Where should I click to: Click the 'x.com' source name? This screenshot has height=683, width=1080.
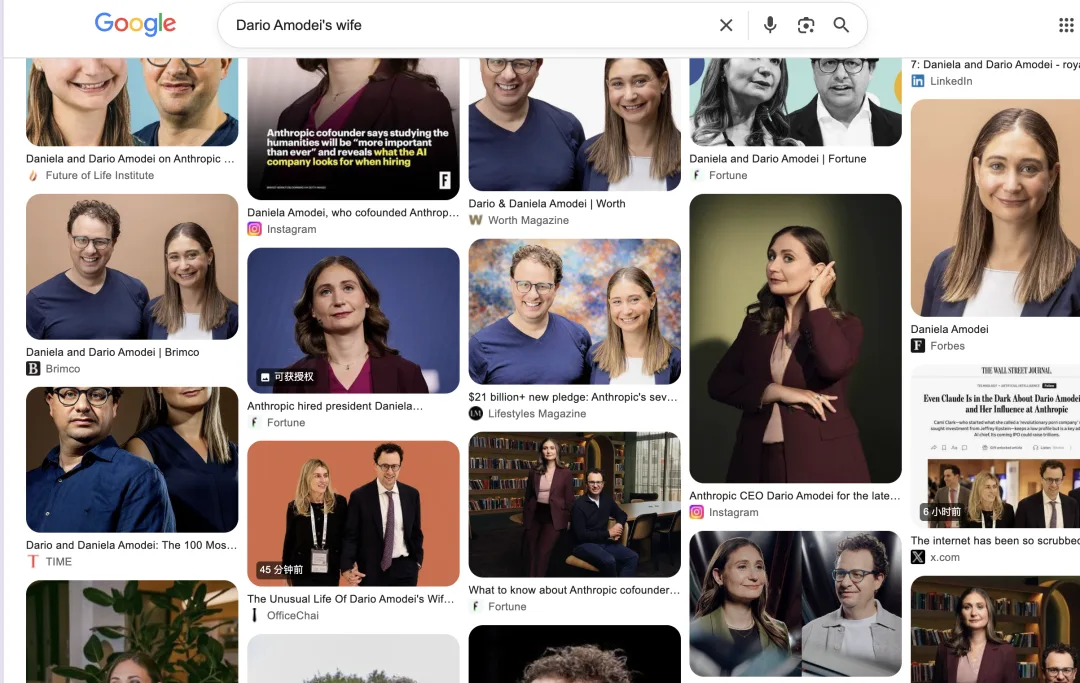[945, 558]
